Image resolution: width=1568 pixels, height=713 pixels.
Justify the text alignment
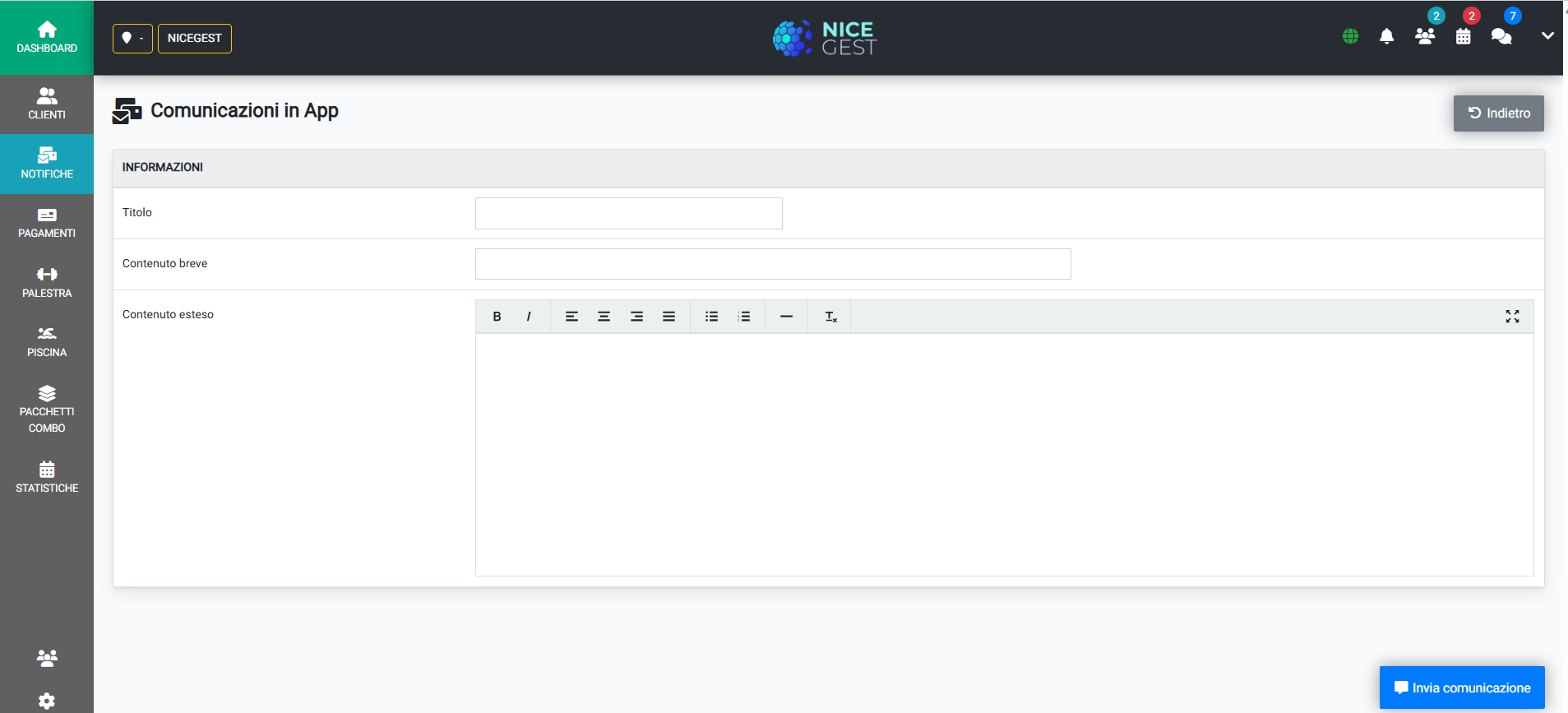click(669, 317)
